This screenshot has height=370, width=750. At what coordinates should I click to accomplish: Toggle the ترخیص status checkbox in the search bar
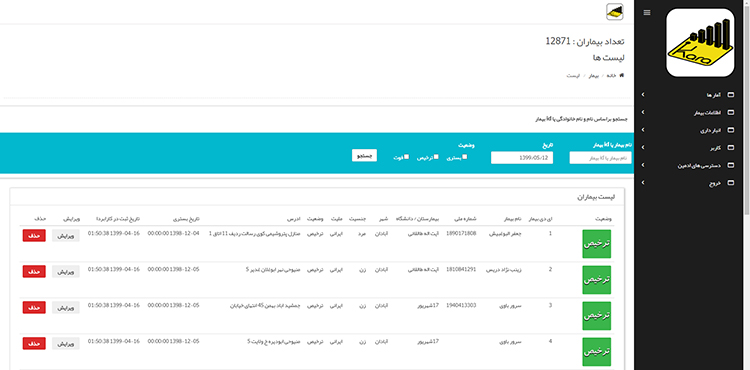click(436, 156)
